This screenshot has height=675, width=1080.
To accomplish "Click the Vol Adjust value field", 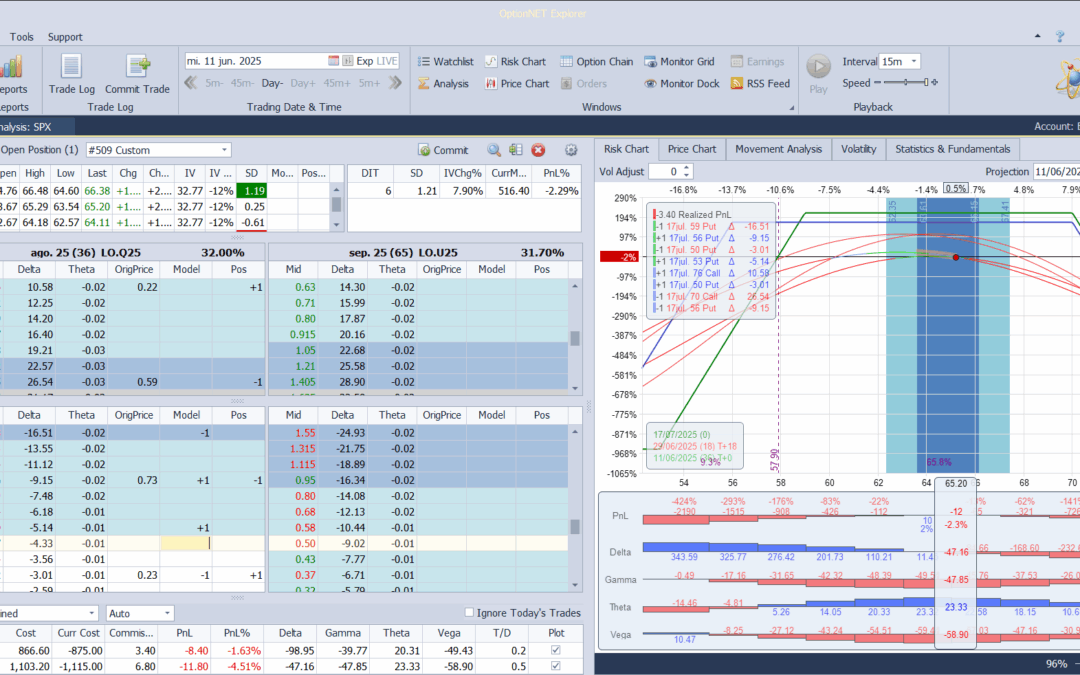I will (665, 172).
